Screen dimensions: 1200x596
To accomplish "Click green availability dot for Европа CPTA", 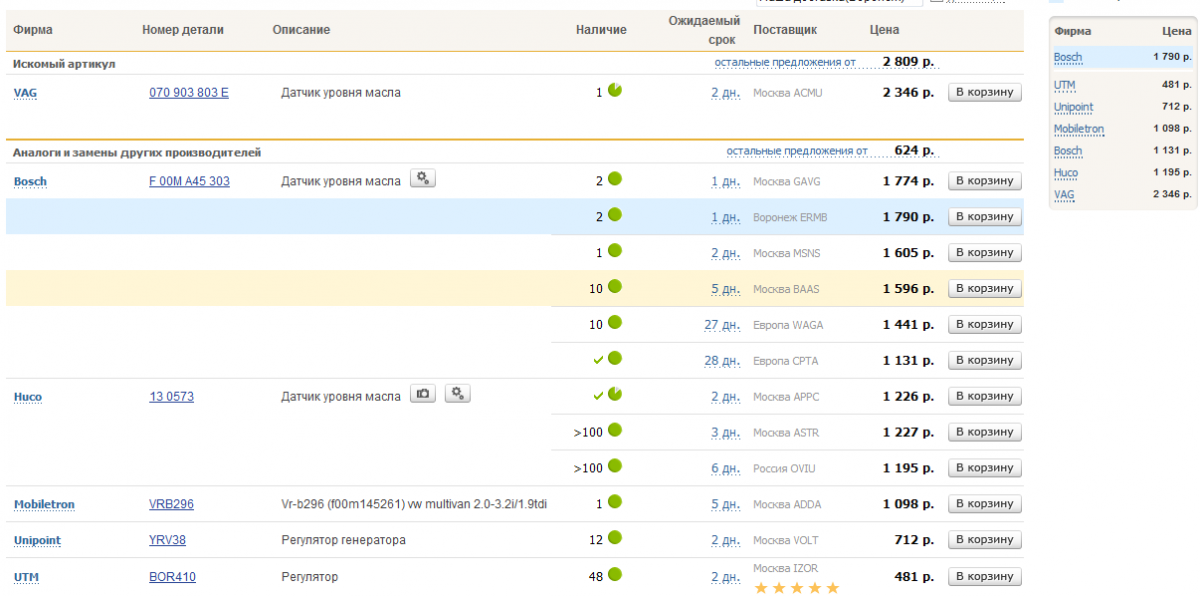I will [x=615, y=359].
